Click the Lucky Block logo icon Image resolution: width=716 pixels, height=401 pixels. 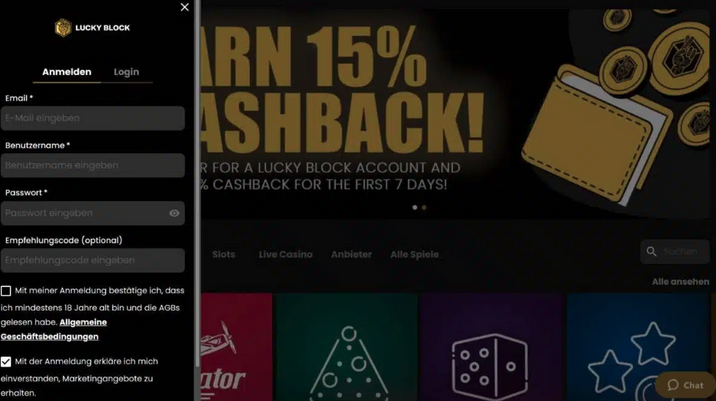pyautogui.click(x=63, y=28)
